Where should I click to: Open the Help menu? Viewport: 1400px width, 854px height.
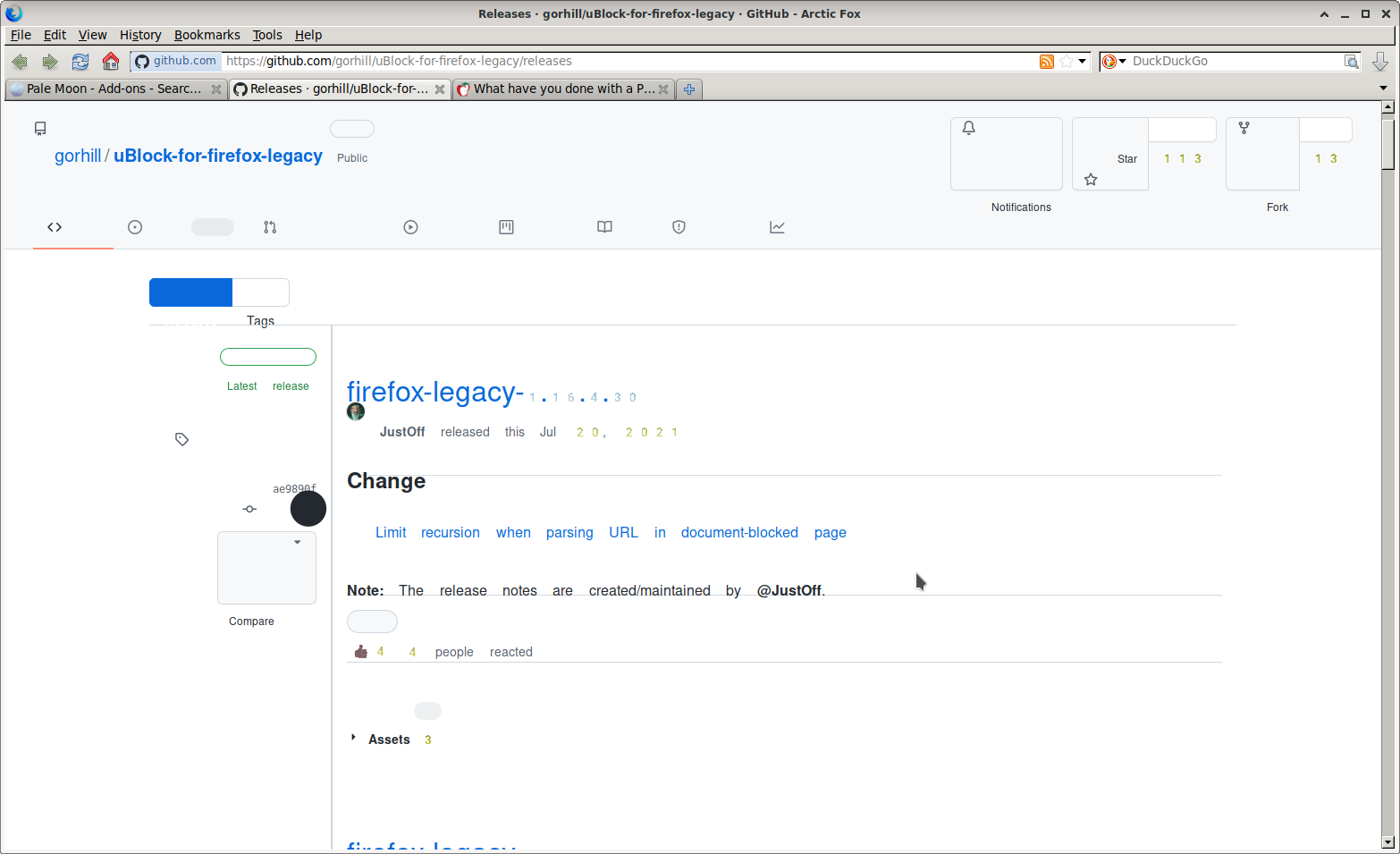tap(308, 35)
